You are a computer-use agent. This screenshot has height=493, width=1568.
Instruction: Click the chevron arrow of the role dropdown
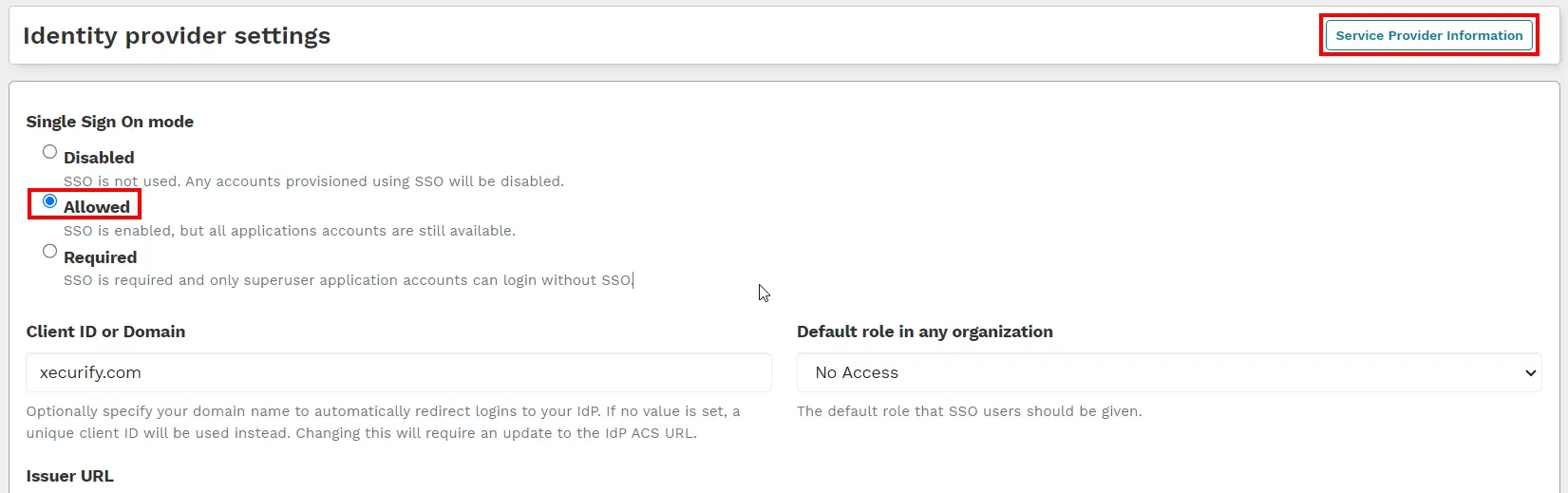[x=1530, y=373]
